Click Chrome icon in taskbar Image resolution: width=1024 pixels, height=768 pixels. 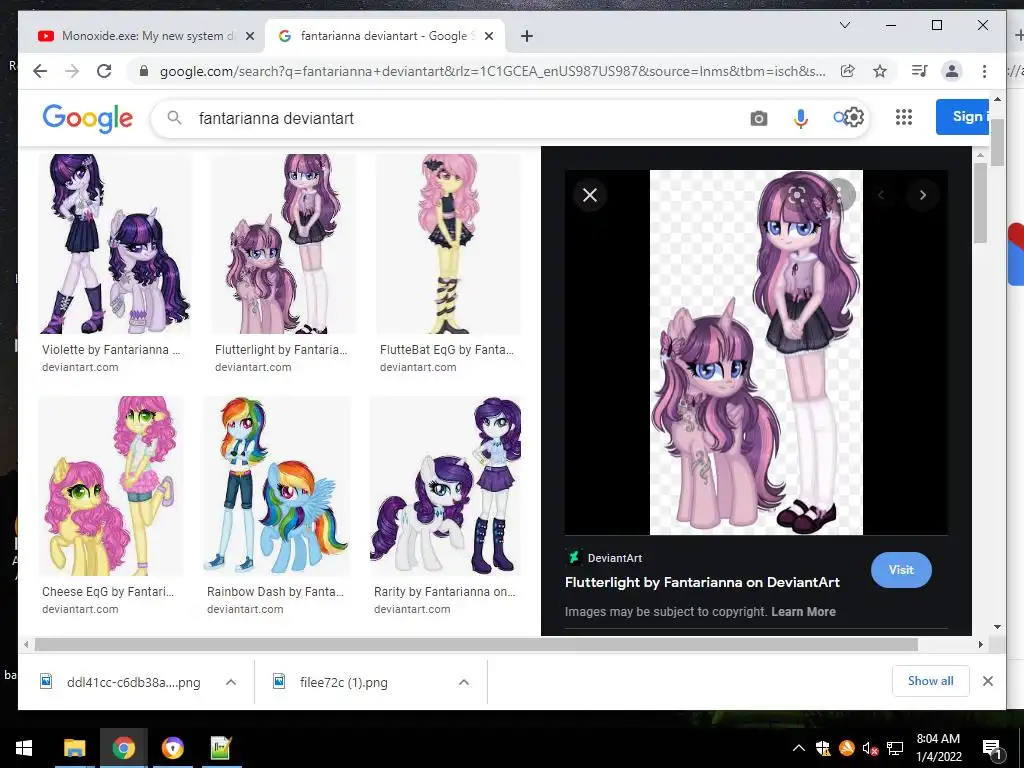tap(123, 748)
